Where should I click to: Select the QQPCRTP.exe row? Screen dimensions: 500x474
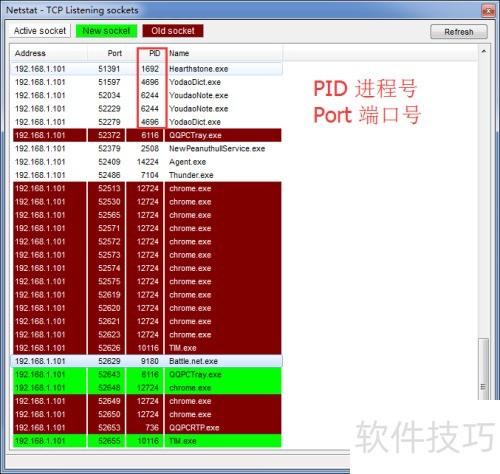pos(147,428)
